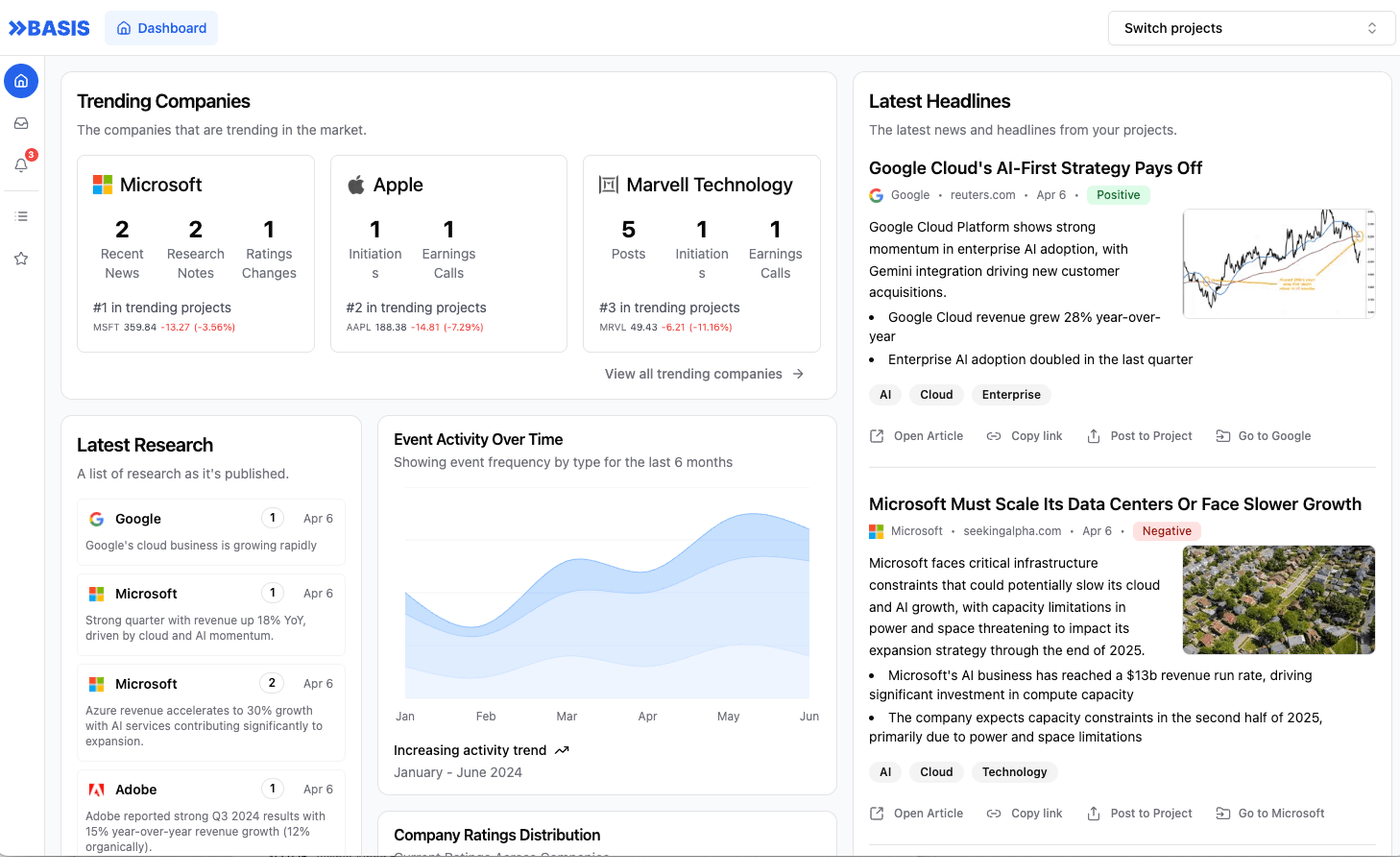Viewport: 1400px width, 857px height.
Task: Click AAPL ticker price line
Action: pos(415,327)
